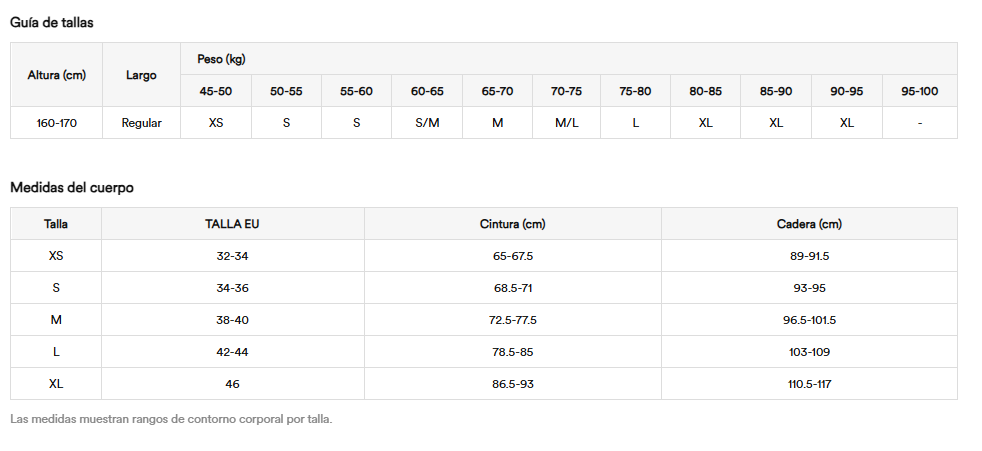Screen dimensions: 982x451
Task: Click the Altura (cm) header cell
Action: click(56, 75)
